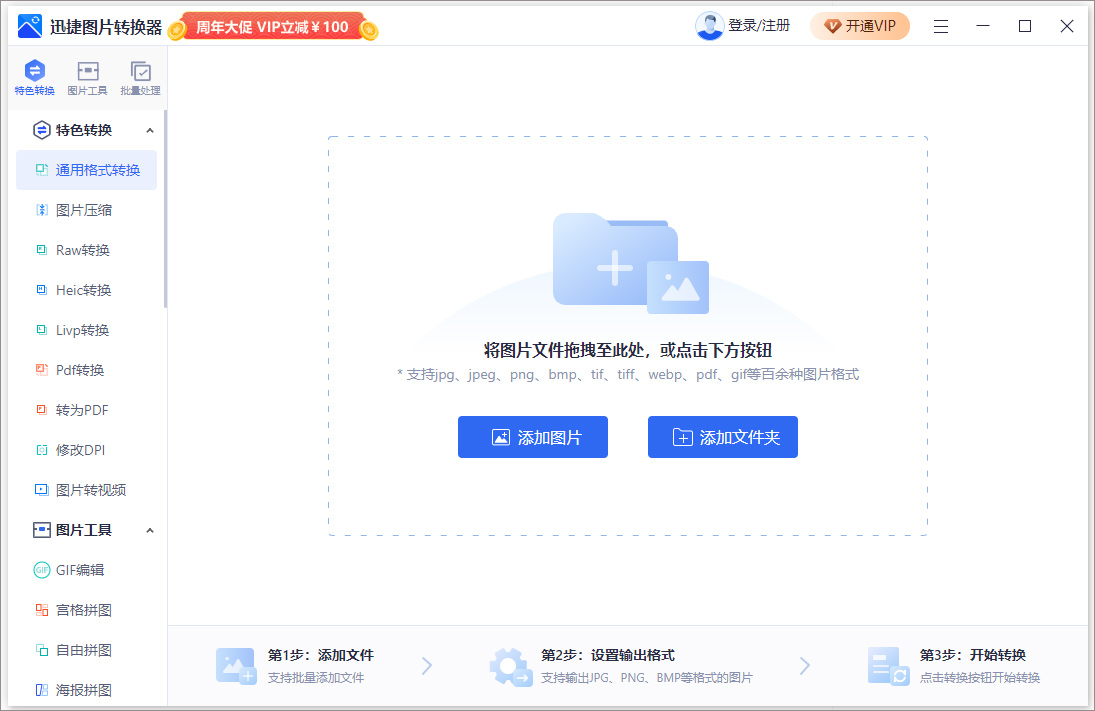The image size is (1095, 711).
Task: Open the 宫格拼图 collage tool
Action: (86, 609)
